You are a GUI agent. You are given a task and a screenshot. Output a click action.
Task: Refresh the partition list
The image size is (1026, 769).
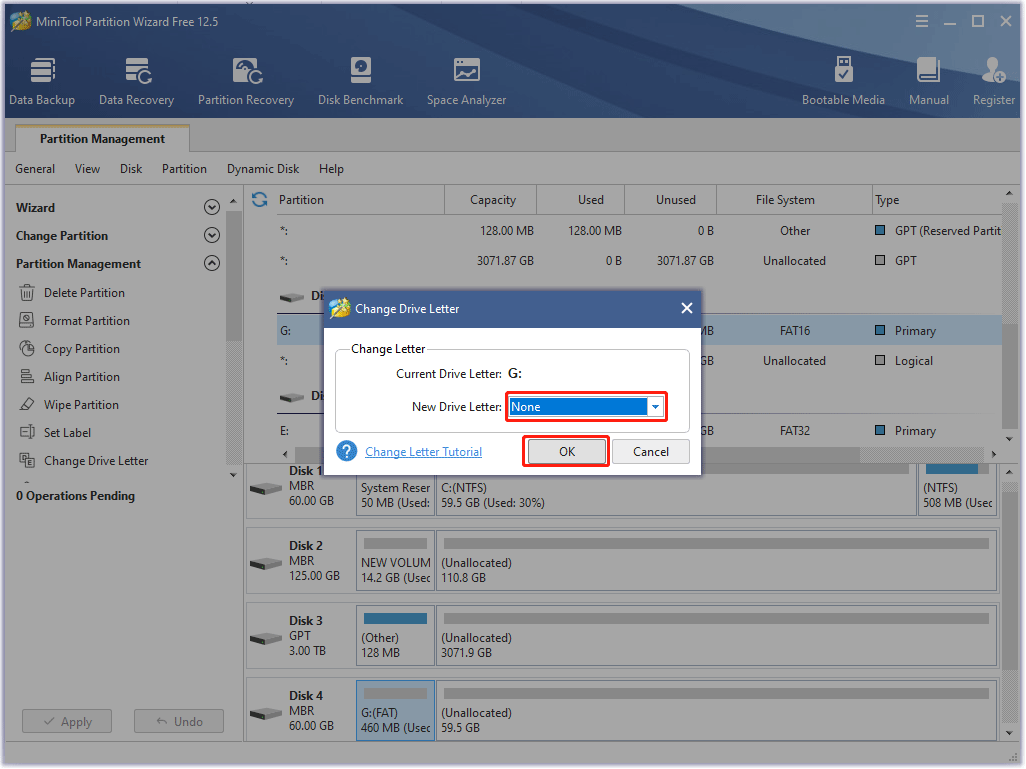click(x=259, y=199)
